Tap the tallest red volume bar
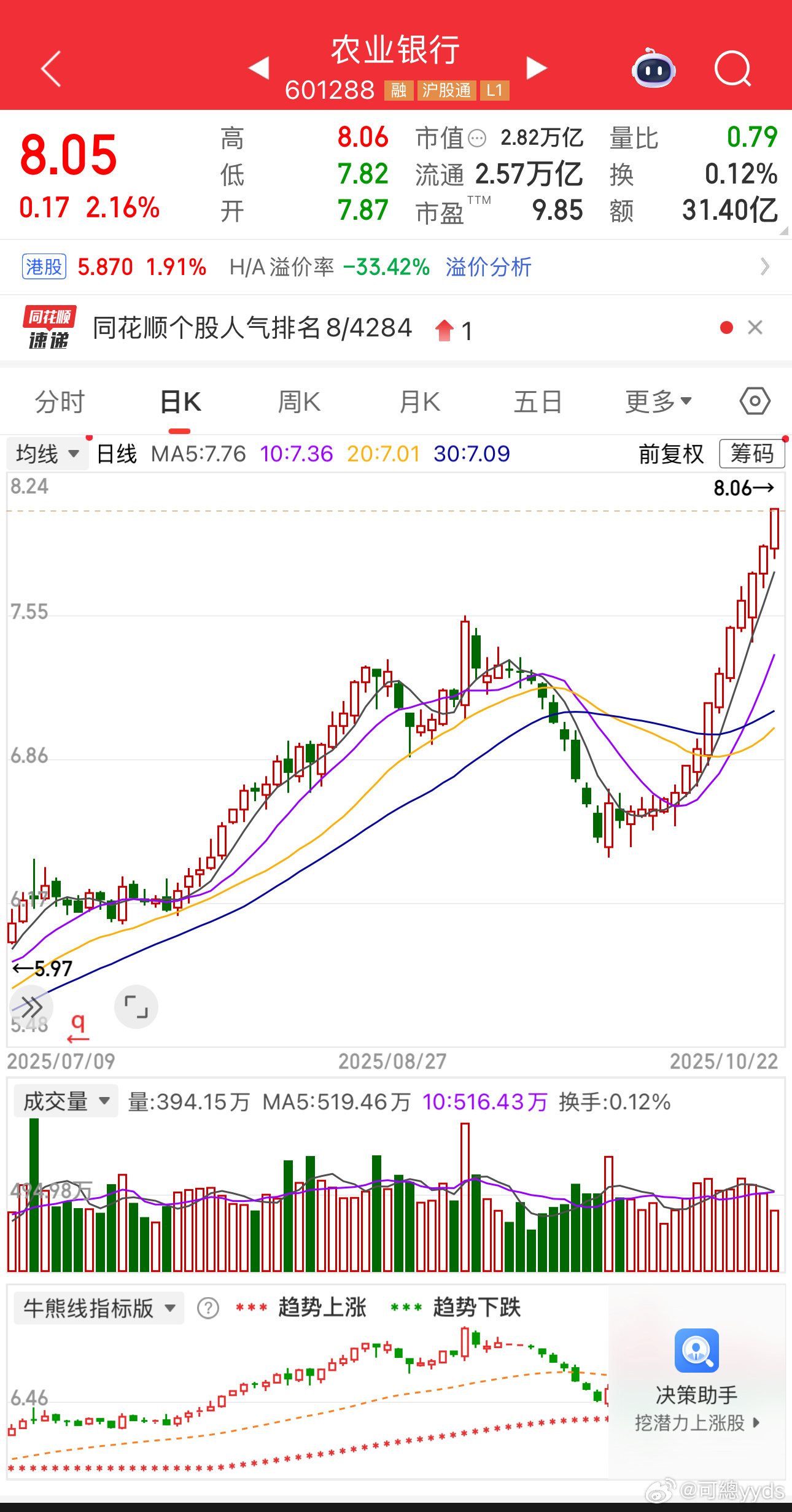 [465, 1196]
